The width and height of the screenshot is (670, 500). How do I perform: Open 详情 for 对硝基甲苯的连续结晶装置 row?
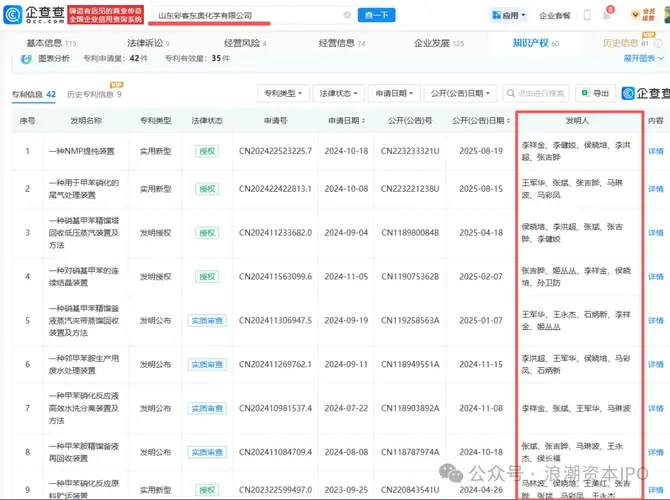pos(655,277)
